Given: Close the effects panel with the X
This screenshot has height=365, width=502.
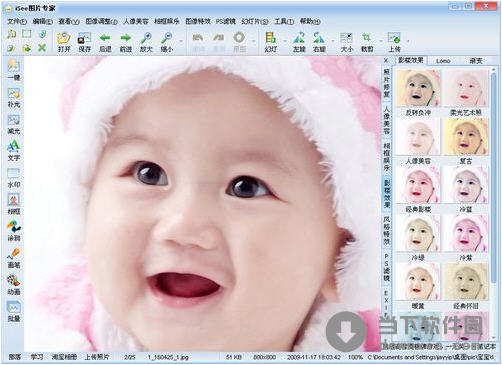Looking at the screenshot, I should pyautogui.click(x=386, y=61).
